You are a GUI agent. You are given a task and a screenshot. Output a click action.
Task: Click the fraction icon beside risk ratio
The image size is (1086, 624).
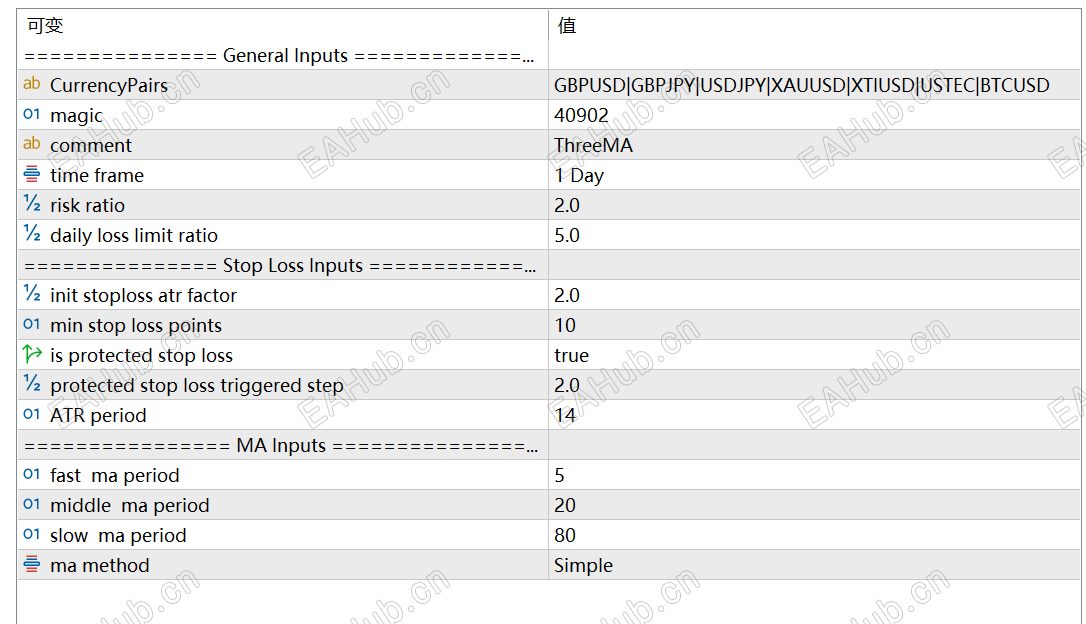point(32,205)
